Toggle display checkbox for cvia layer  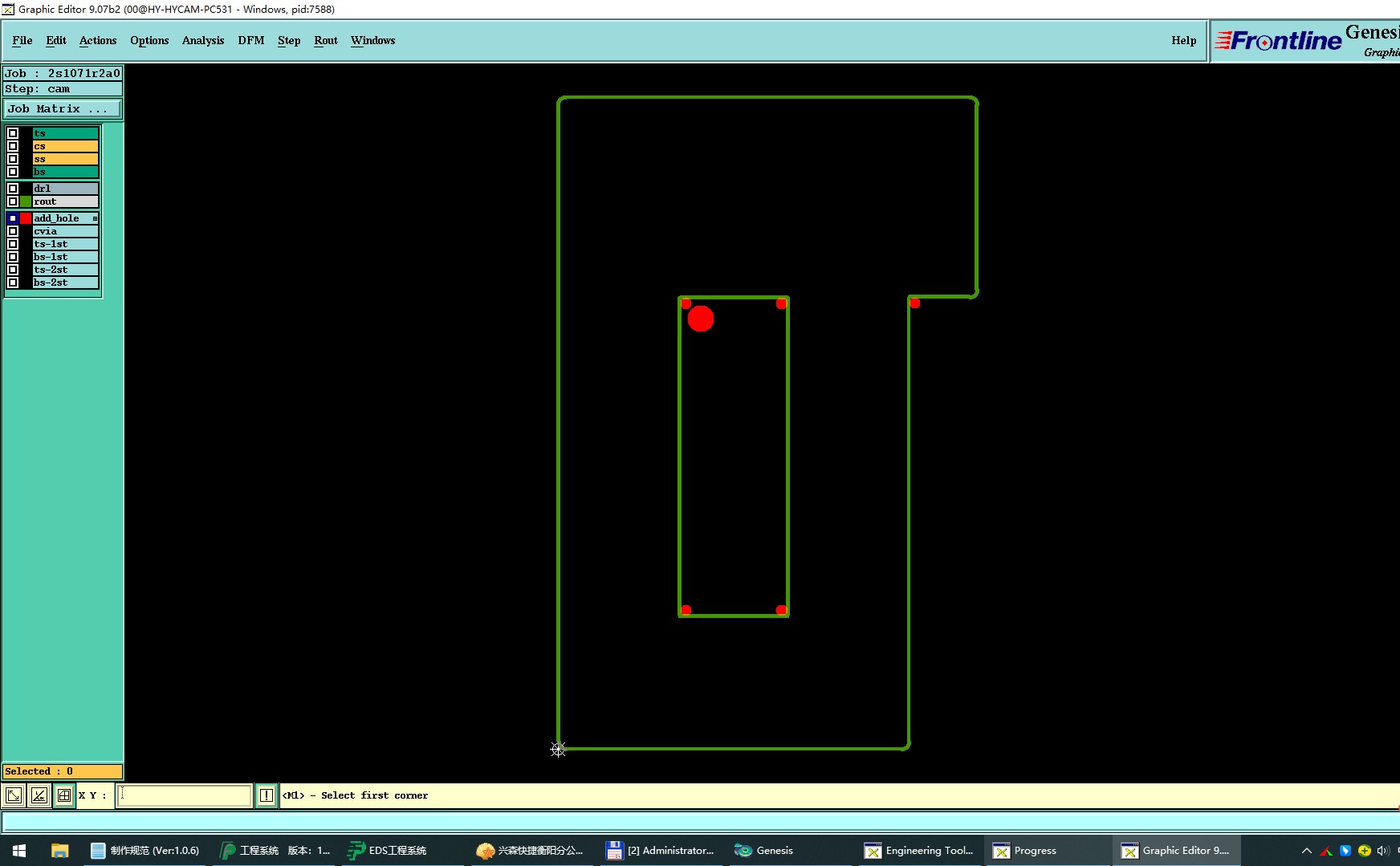pyautogui.click(x=13, y=231)
